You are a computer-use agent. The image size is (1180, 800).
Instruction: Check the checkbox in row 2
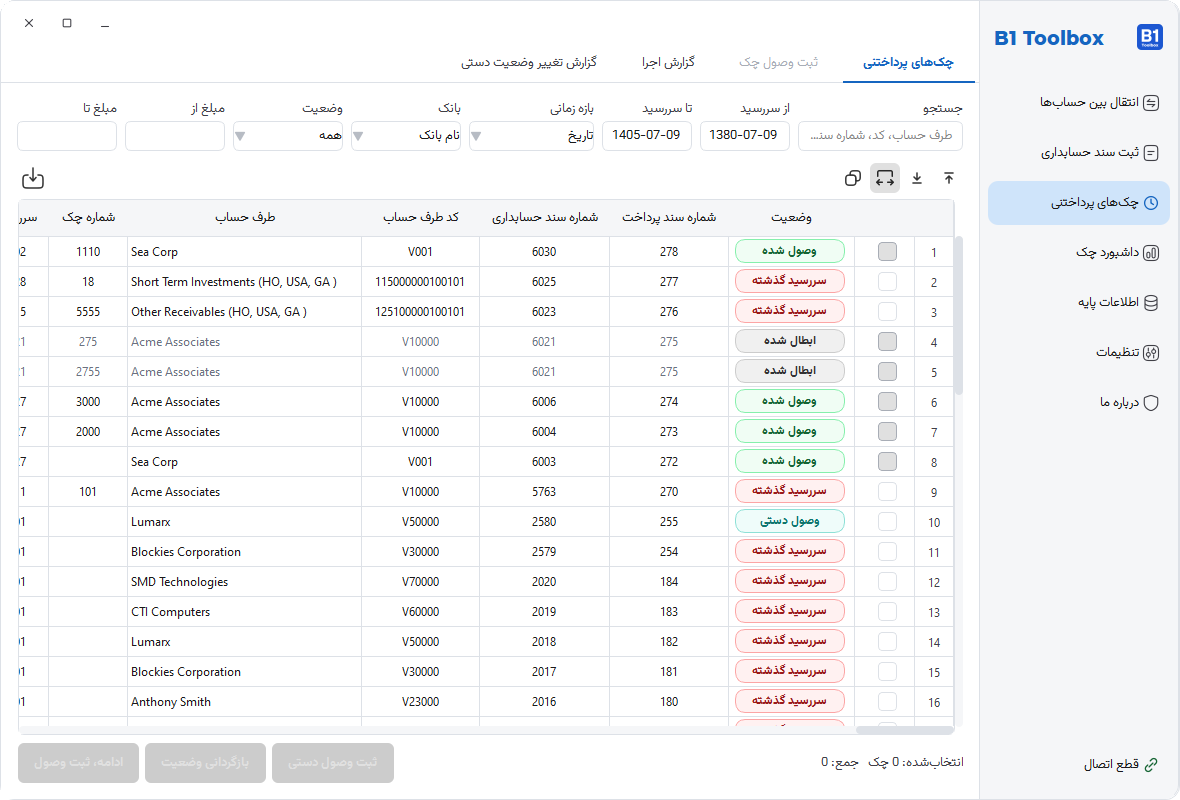[x=887, y=281]
